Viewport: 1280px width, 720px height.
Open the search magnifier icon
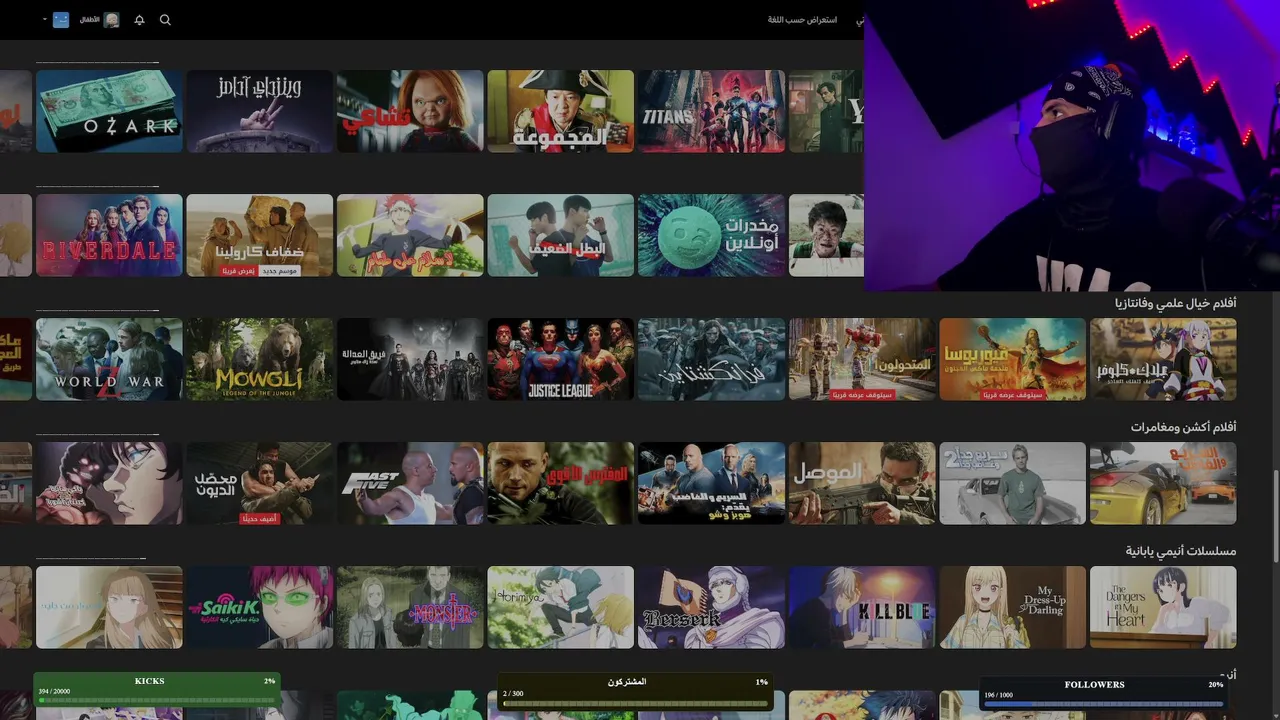pos(165,20)
